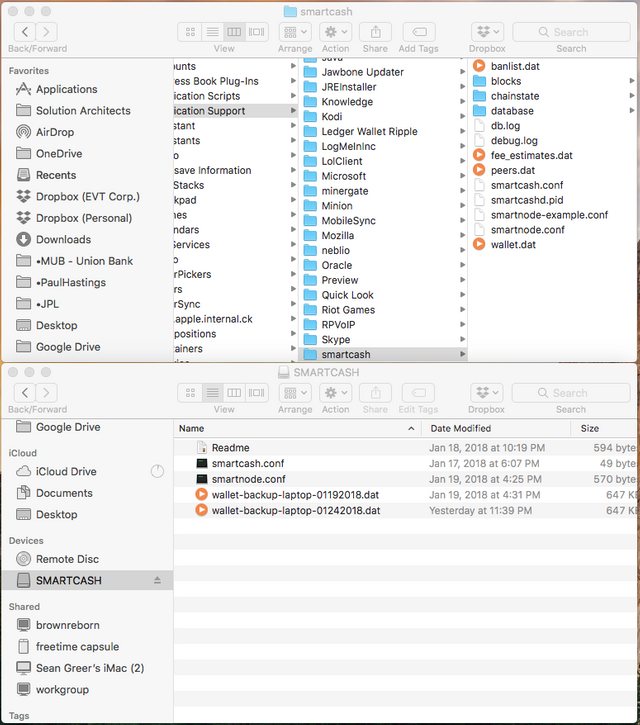Viewport: 640px width, 725px height.
Task: Open Dropbox (Personal) in sidebar
Action: (84, 218)
